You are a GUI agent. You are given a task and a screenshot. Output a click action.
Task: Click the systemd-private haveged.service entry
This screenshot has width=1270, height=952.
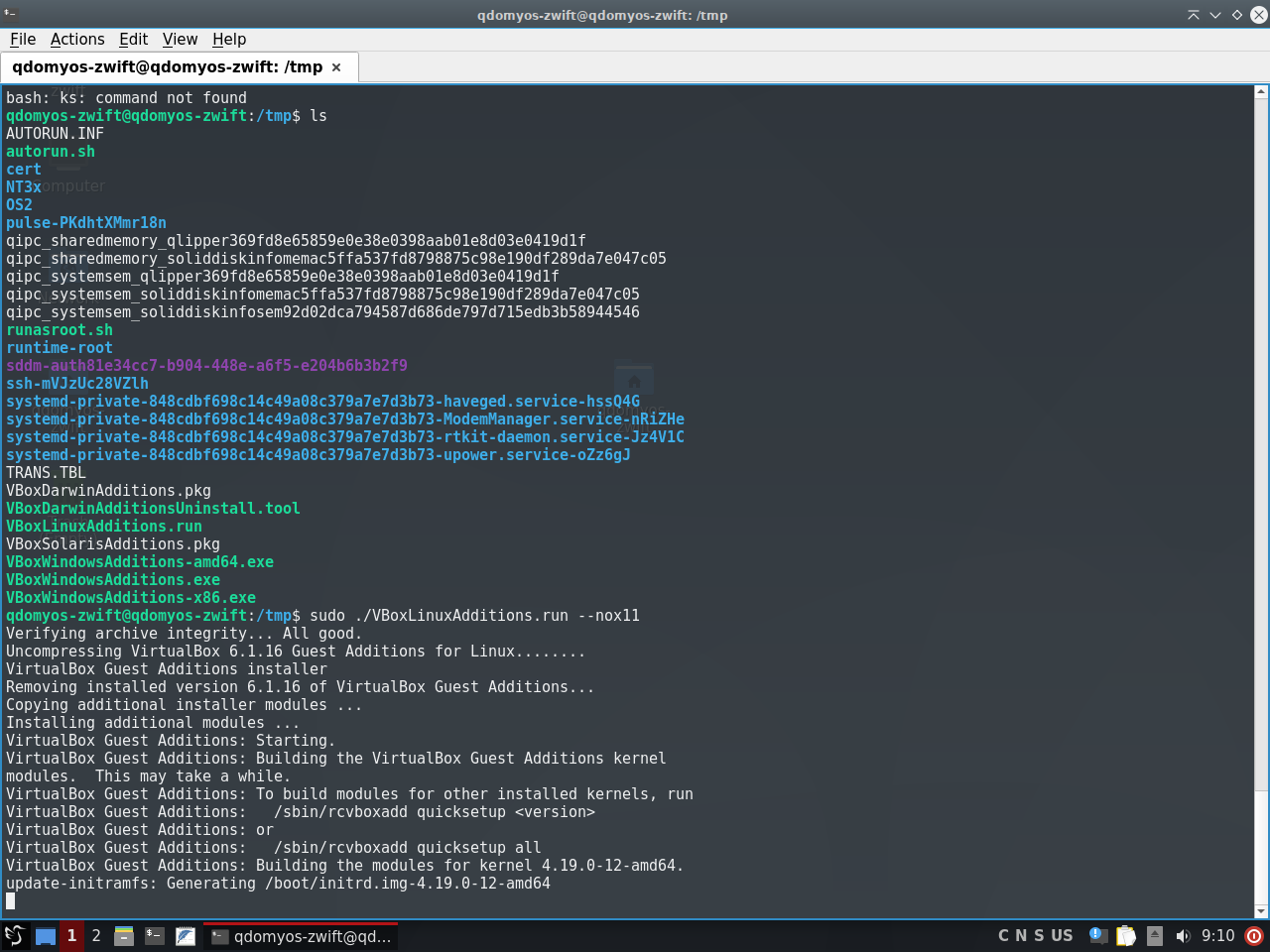(x=322, y=401)
